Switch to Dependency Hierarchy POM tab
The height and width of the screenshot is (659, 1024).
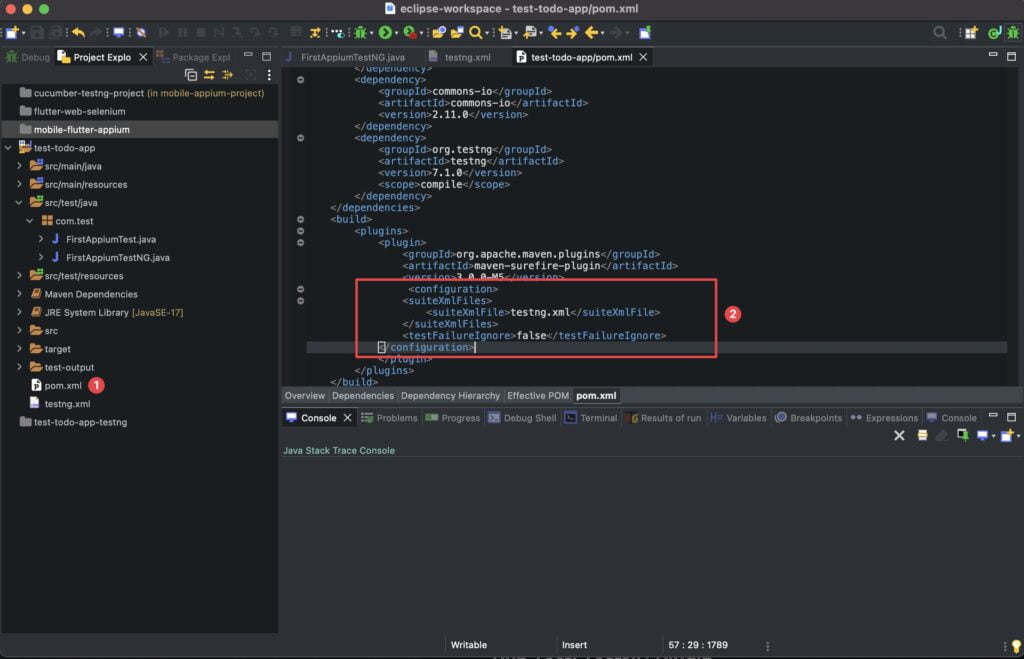click(450, 396)
